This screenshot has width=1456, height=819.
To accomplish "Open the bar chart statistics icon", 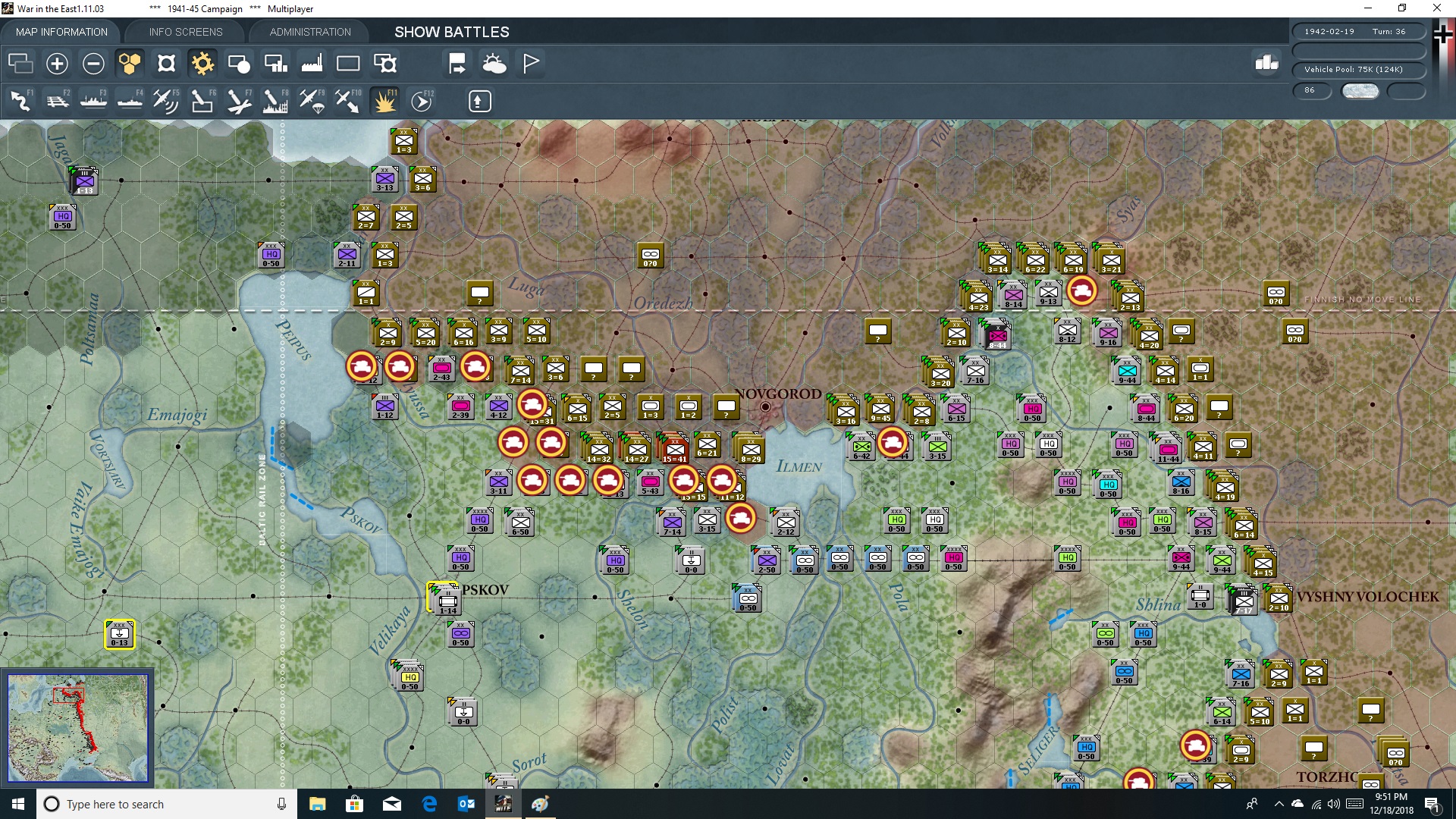I will (x=1266, y=63).
